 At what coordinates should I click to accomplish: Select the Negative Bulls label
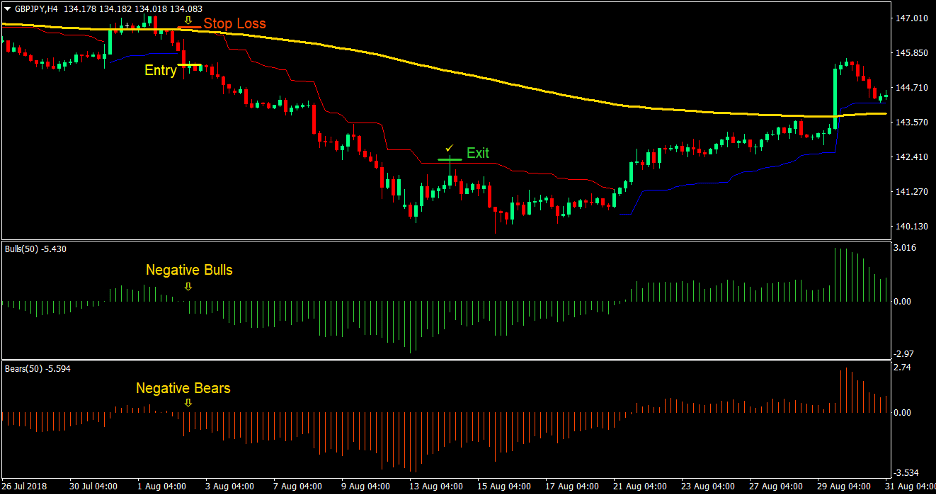click(189, 270)
